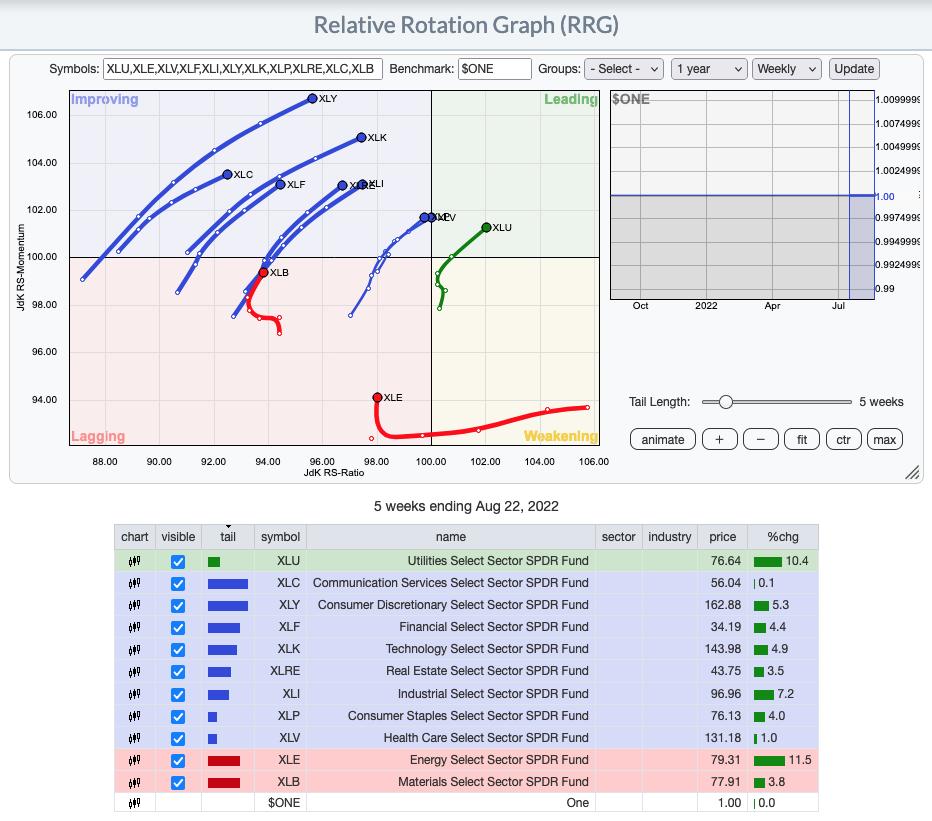Screen dimensions: 932x821
Task: Open the XLP row chart icon
Action: click(134, 716)
